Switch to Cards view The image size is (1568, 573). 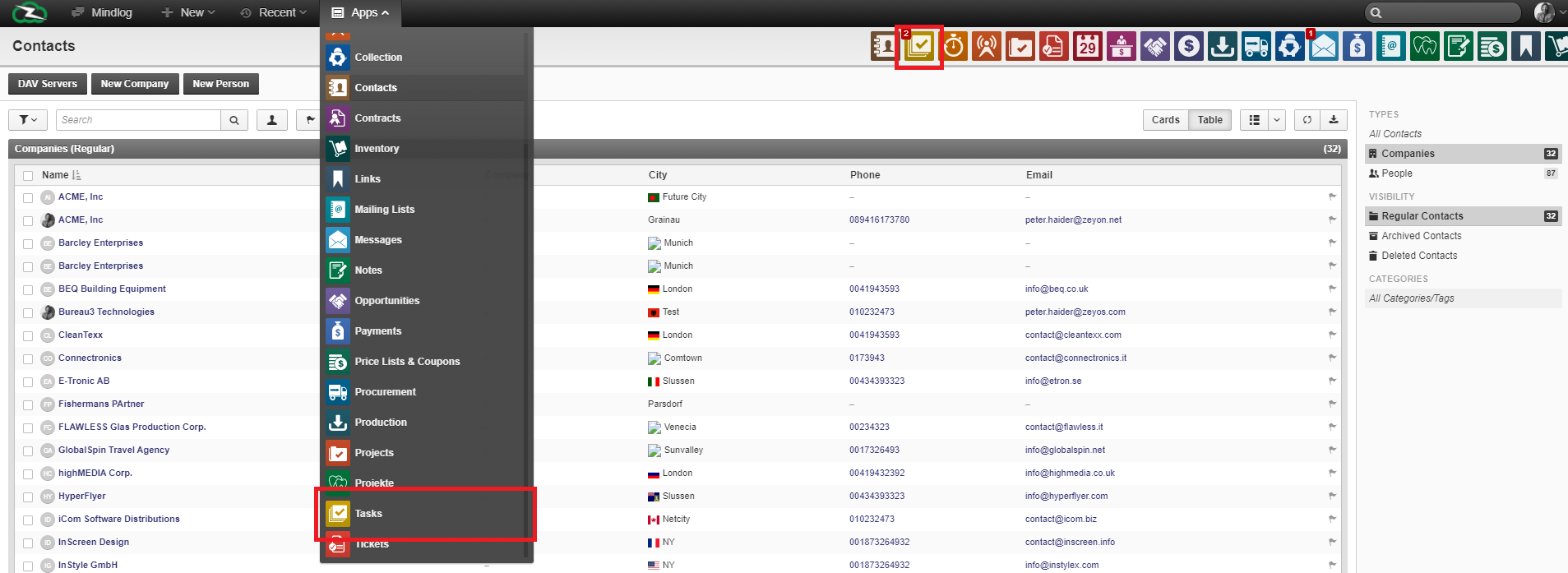(x=1165, y=120)
